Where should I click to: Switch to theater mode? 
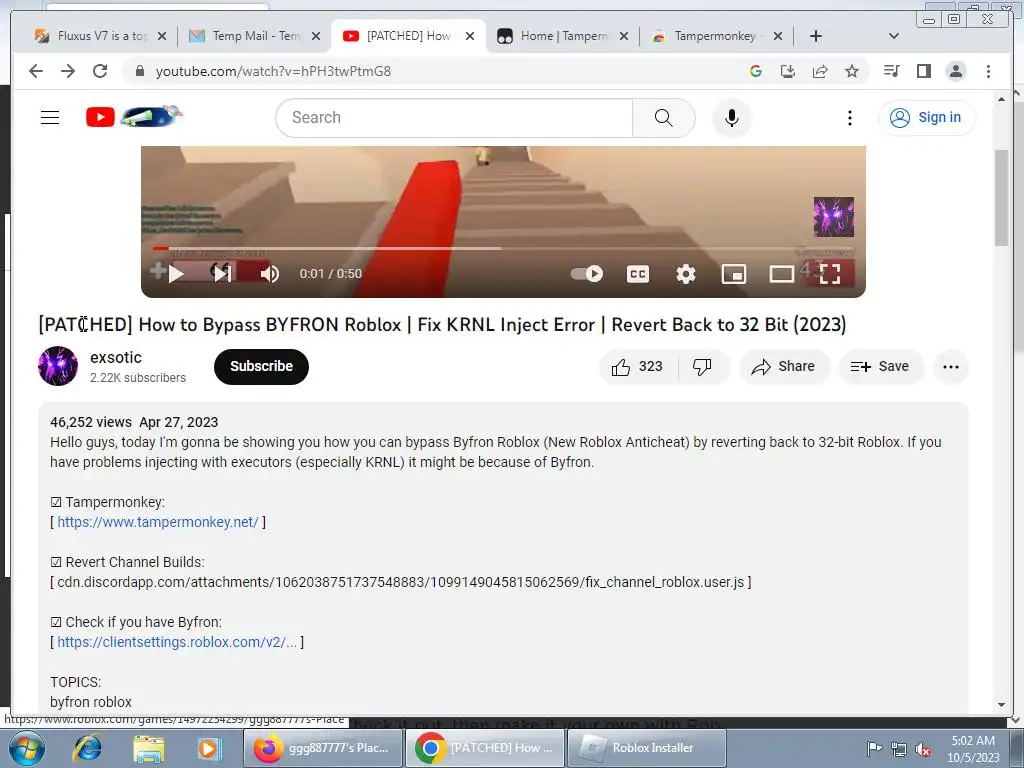click(781, 274)
